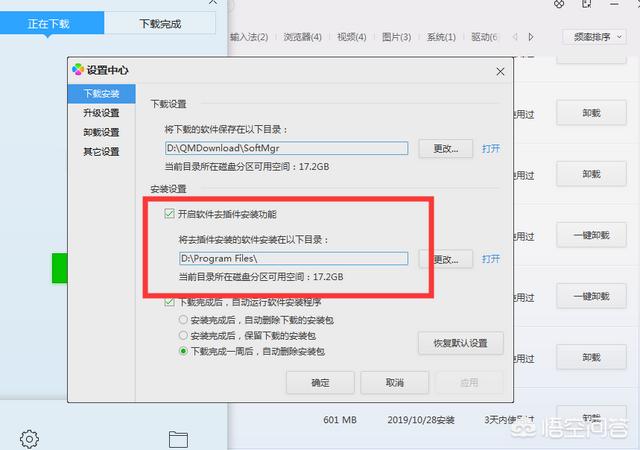The height and width of the screenshot is (450, 640).
Task: Click install path field D:\Program Files\
Action: point(293,258)
